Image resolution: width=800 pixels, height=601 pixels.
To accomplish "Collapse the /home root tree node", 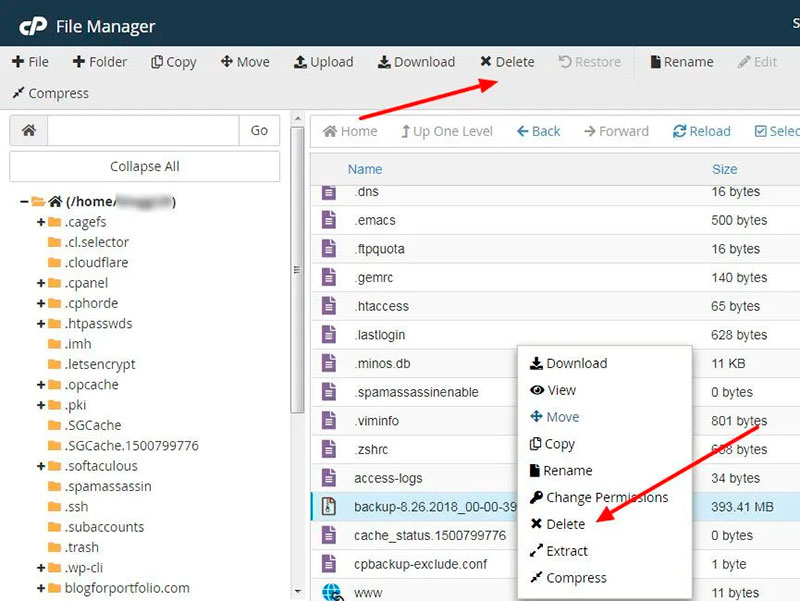I will point(24,202).
